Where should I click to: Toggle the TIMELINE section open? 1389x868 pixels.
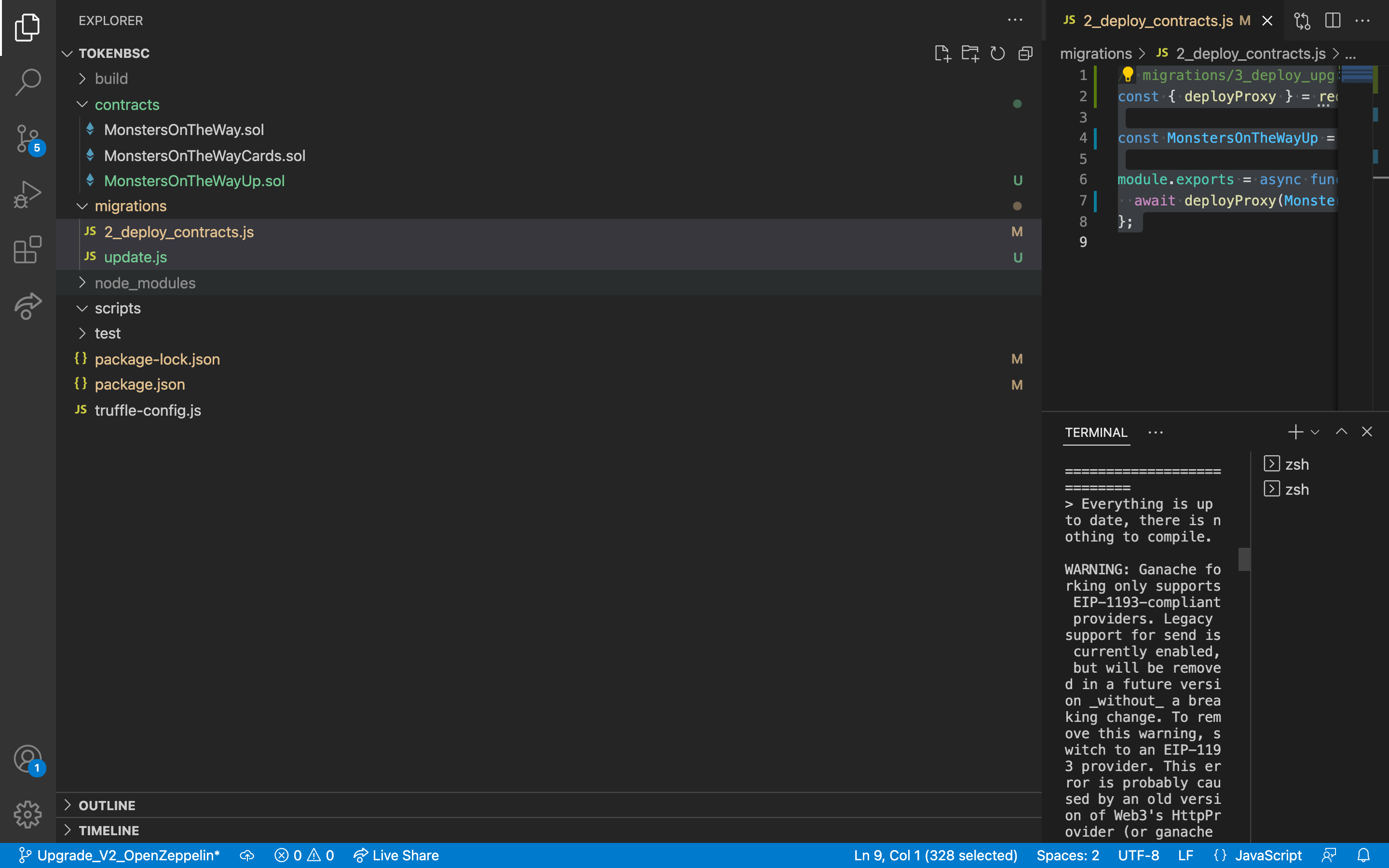coord(107,830)
